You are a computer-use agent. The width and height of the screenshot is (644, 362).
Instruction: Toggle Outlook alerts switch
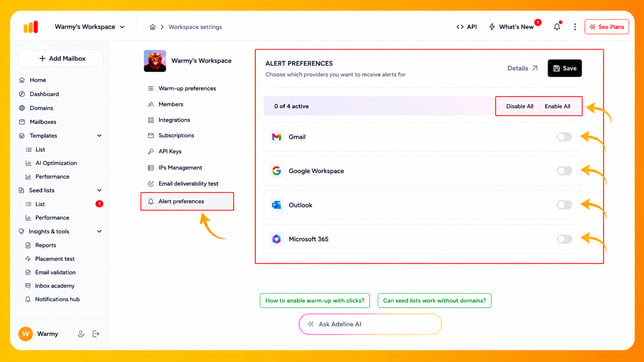pyautogui.click(x=564, y=205)
